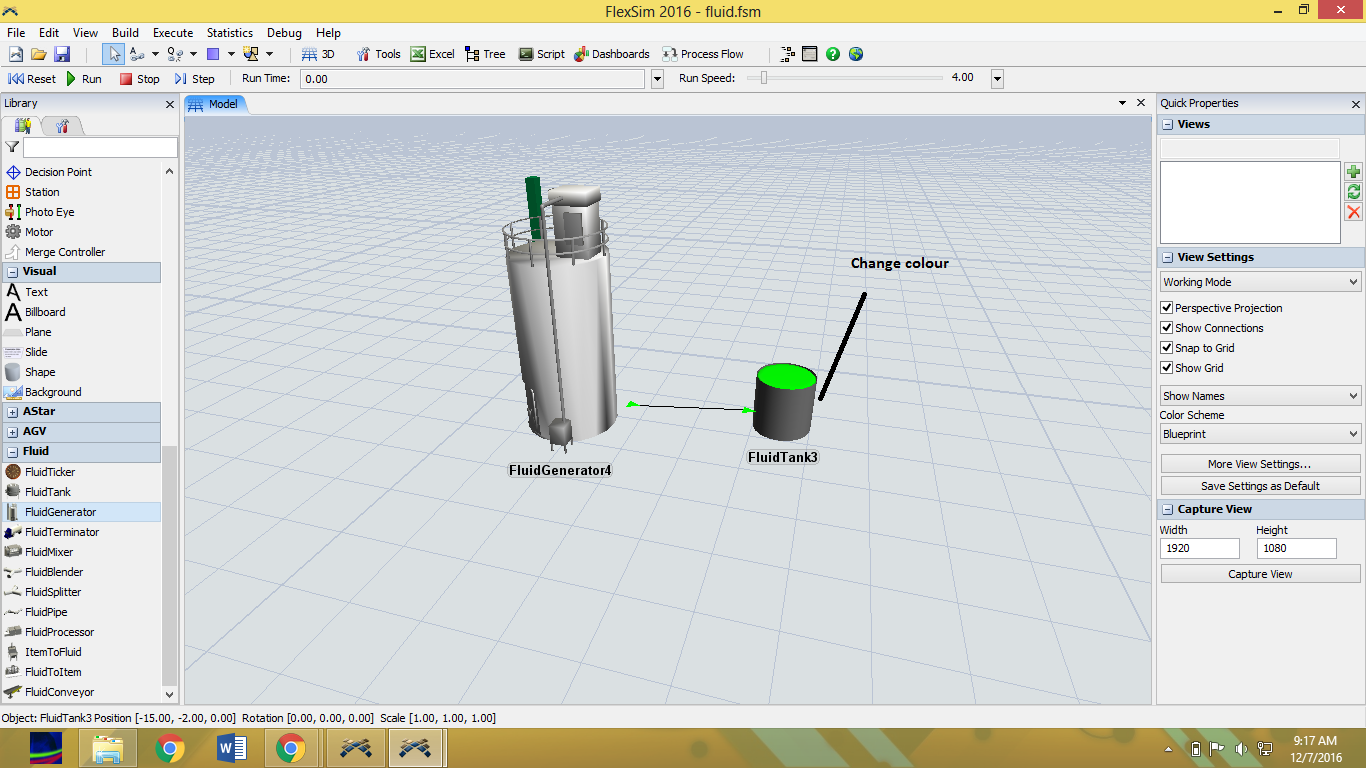
Task: Open the Execute menu
Action: [173, 33]
